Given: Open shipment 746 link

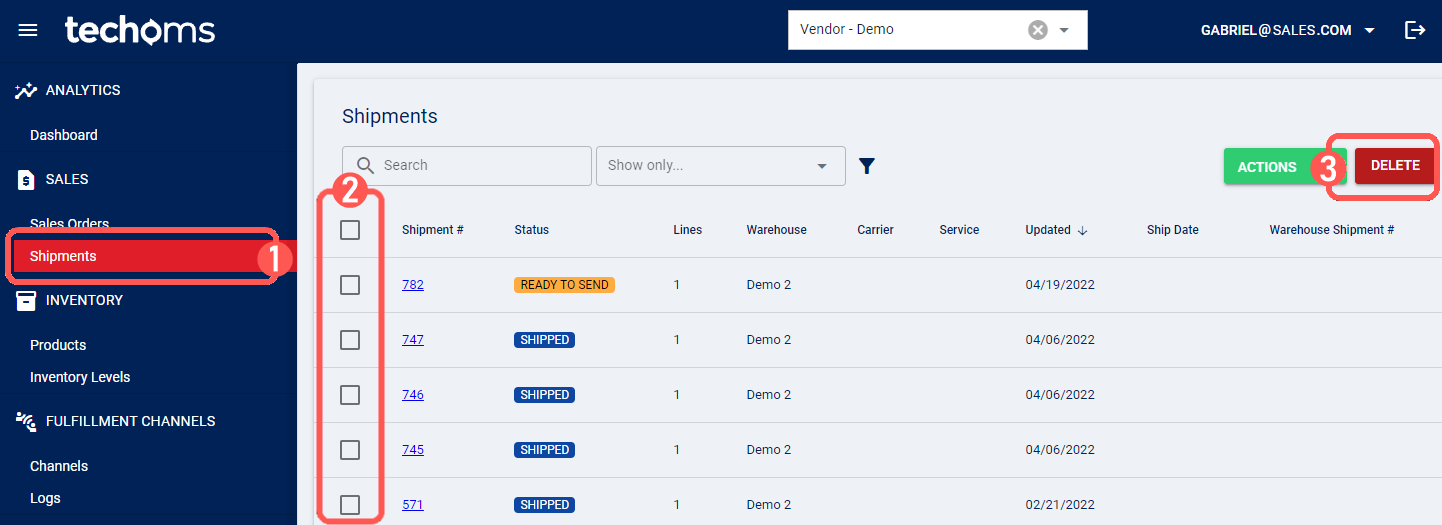Looking at the screenshot, I should click(413, 395).
